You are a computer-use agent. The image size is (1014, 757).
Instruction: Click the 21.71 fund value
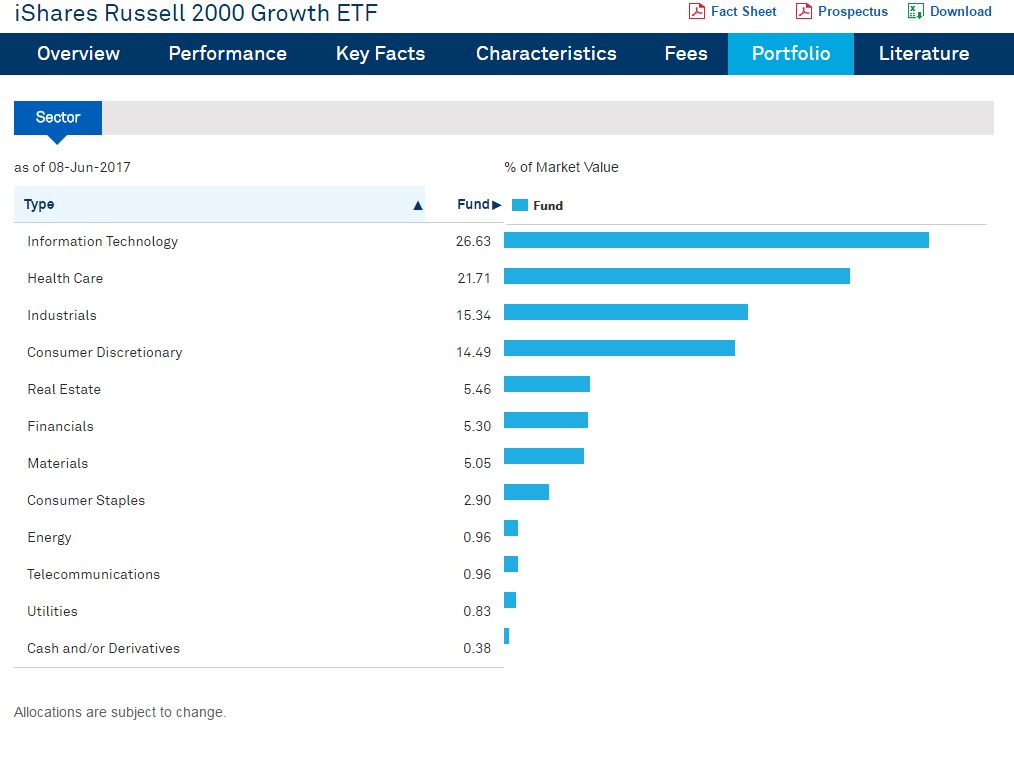(x=474, y=279)
